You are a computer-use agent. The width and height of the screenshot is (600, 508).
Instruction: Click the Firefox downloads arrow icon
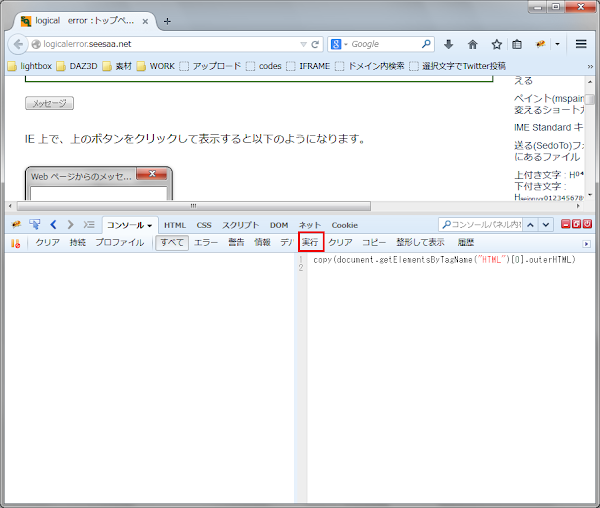point(448,44)
